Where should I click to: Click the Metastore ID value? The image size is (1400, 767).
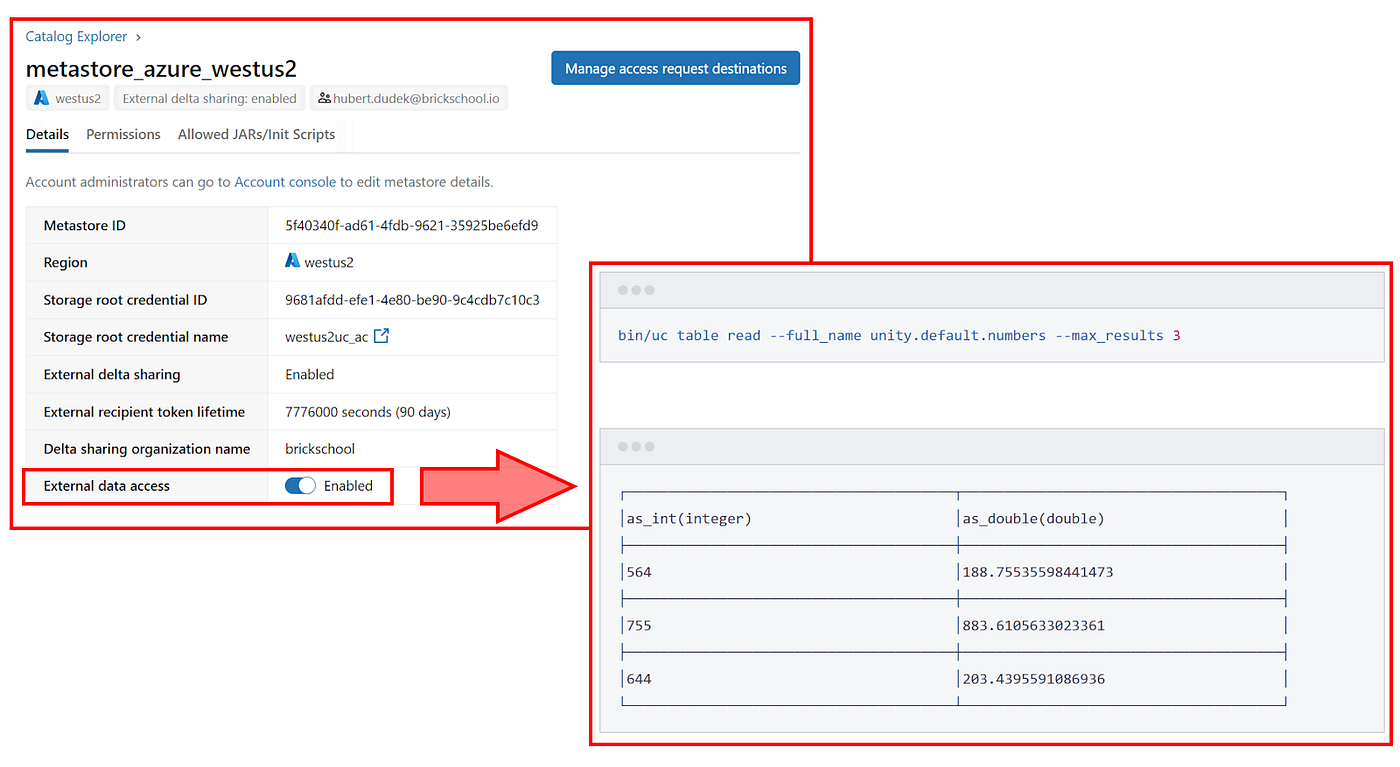click(x=412, y=226)
